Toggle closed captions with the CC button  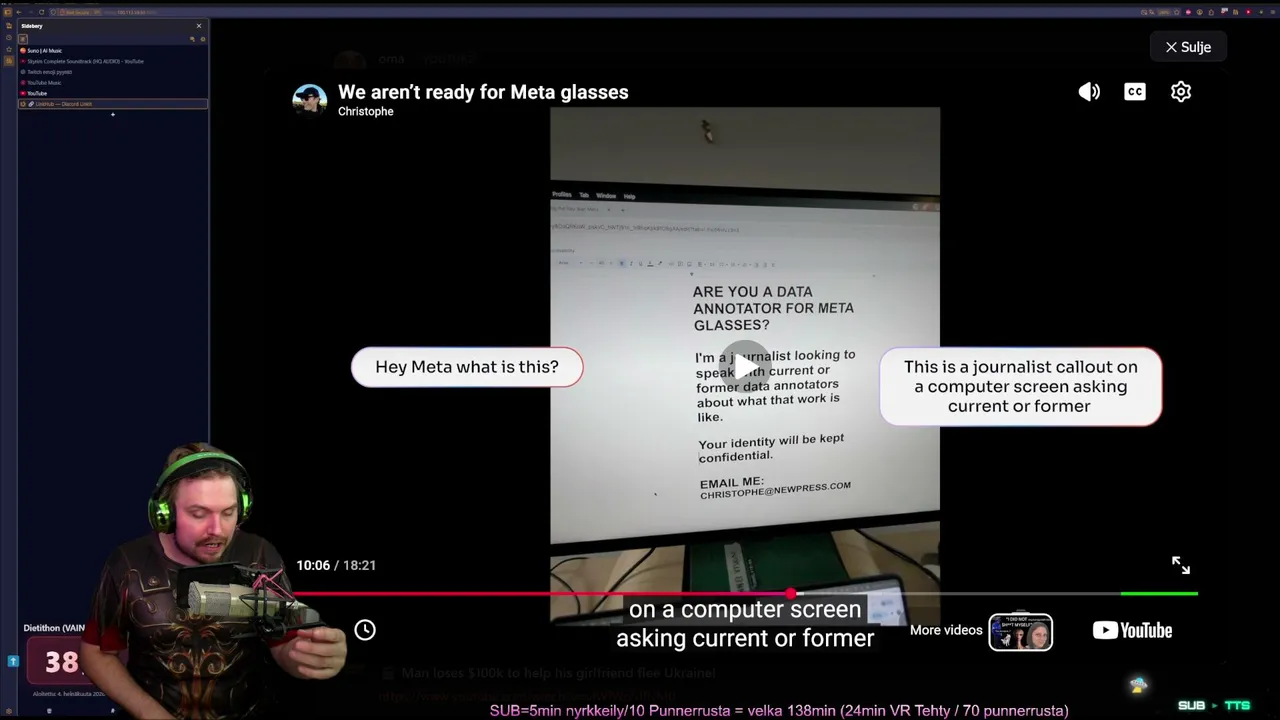click(1135, 92)
